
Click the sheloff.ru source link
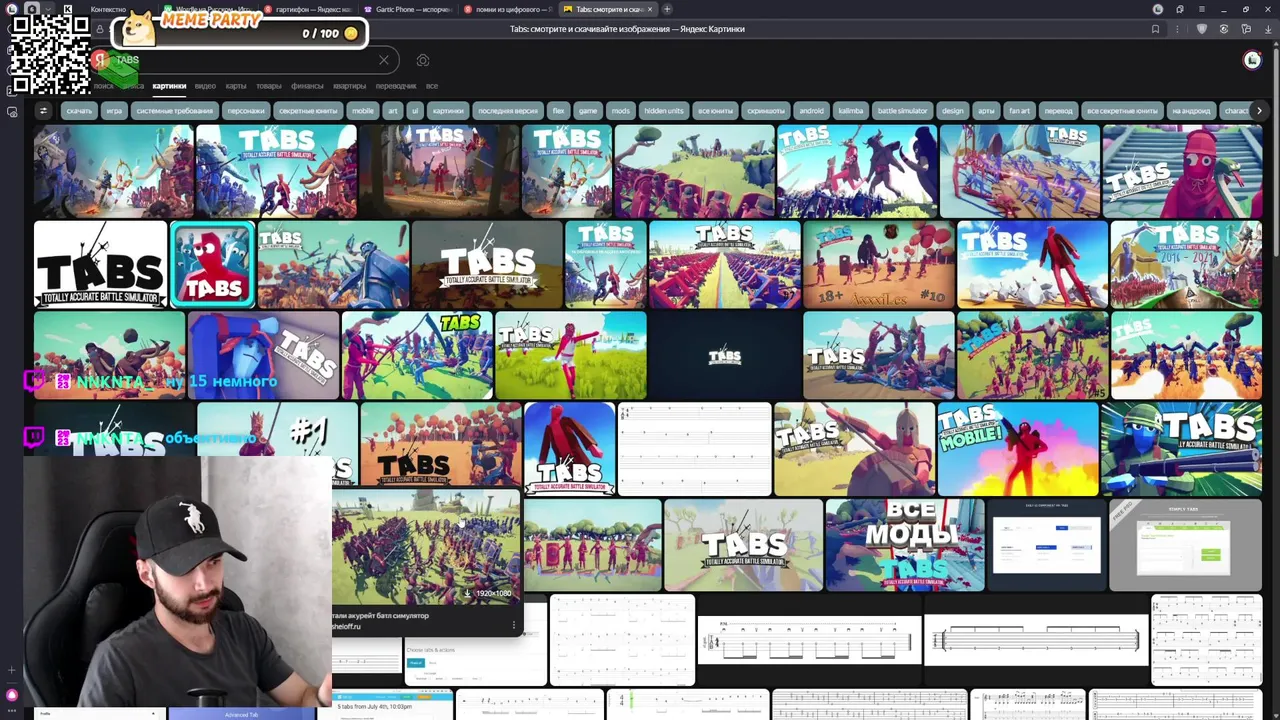tap(346, 626)
